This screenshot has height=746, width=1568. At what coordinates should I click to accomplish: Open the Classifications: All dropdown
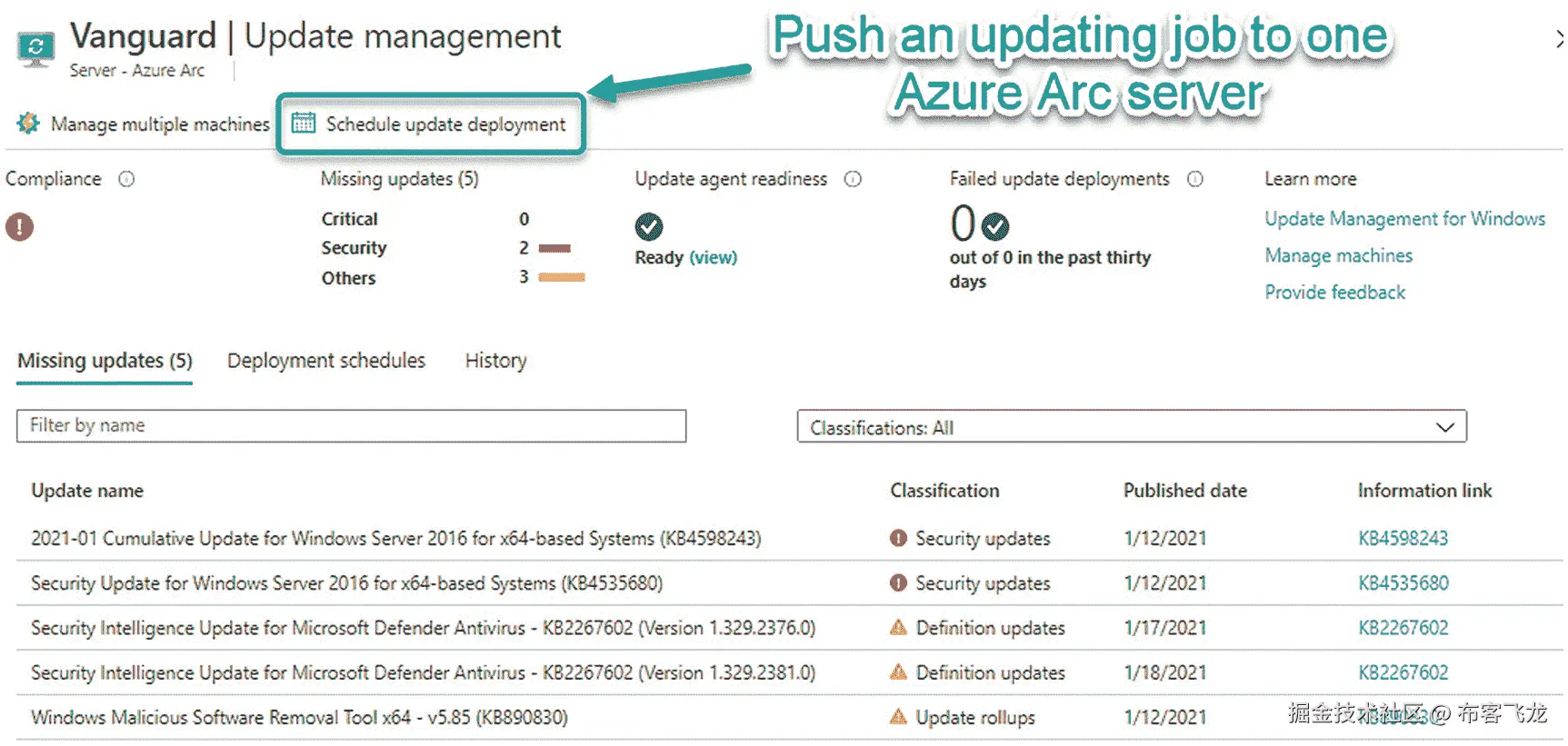(x=1132, y=427)
